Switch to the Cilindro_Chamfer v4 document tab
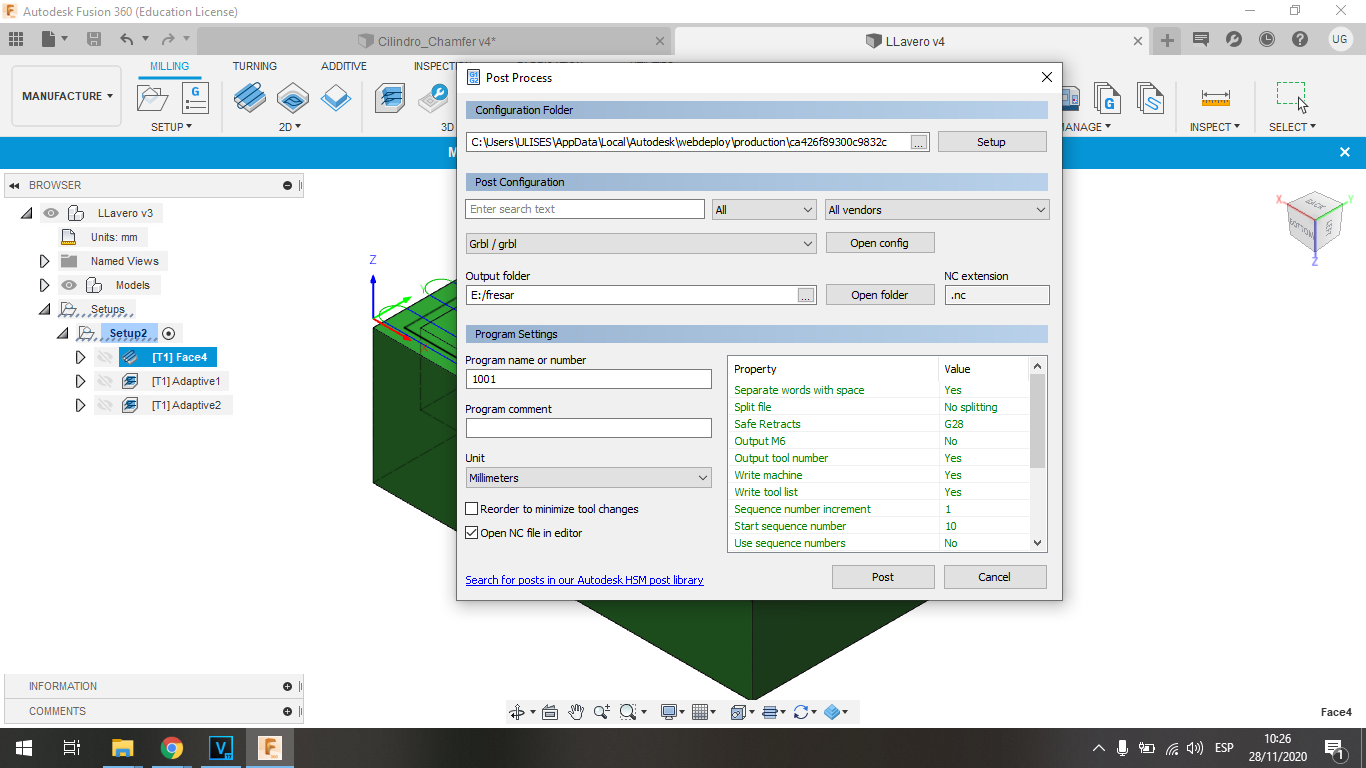 coord(436,41)
